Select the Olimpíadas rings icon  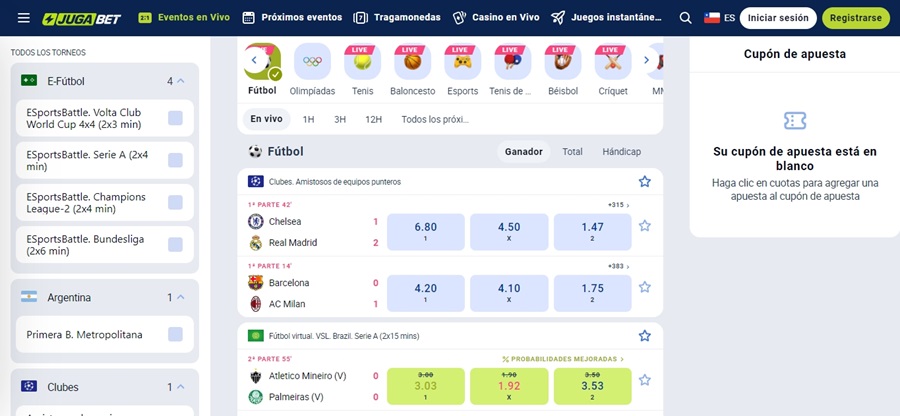(x=312, y=61)
